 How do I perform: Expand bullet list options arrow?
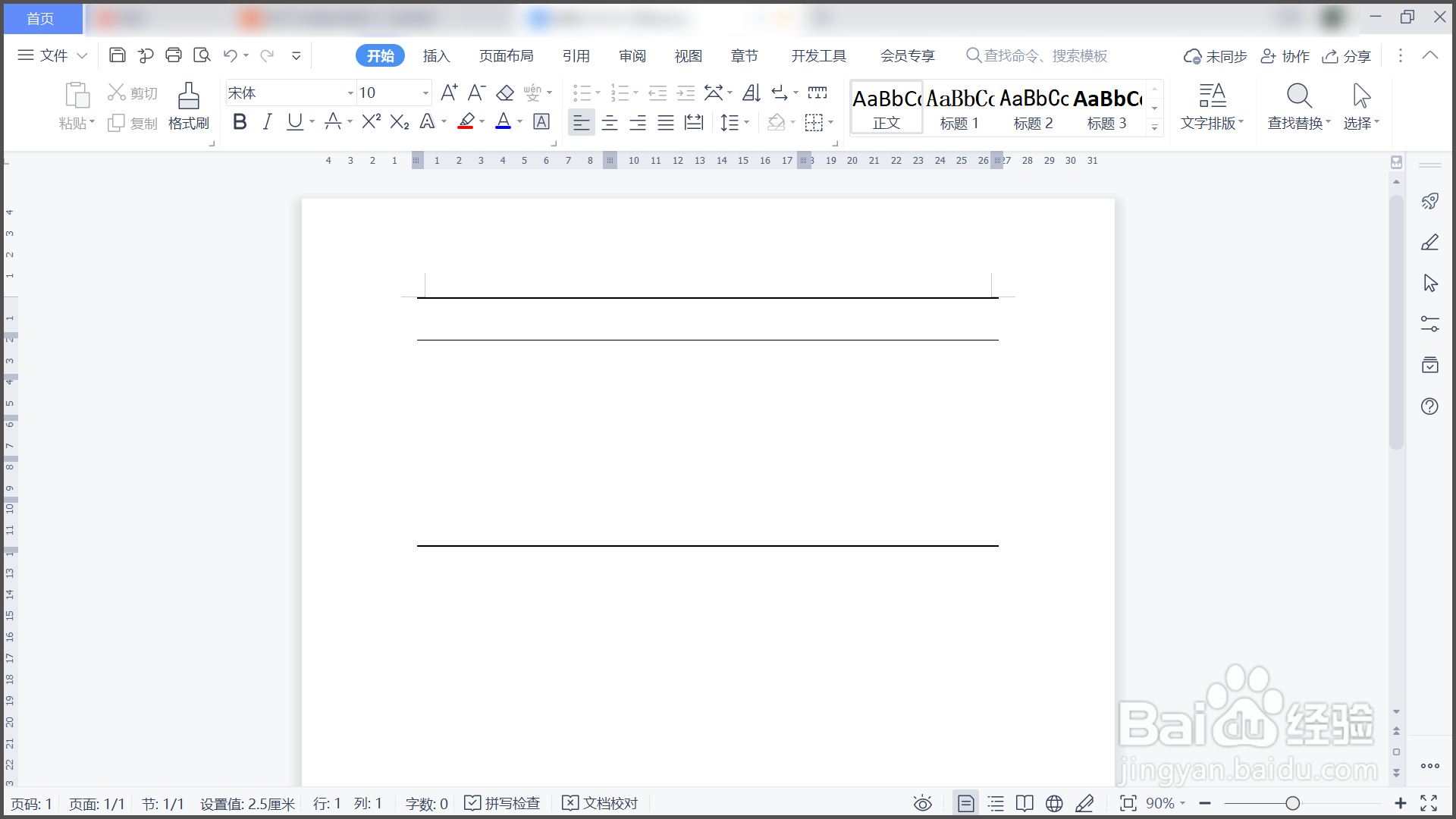point(598,93)
